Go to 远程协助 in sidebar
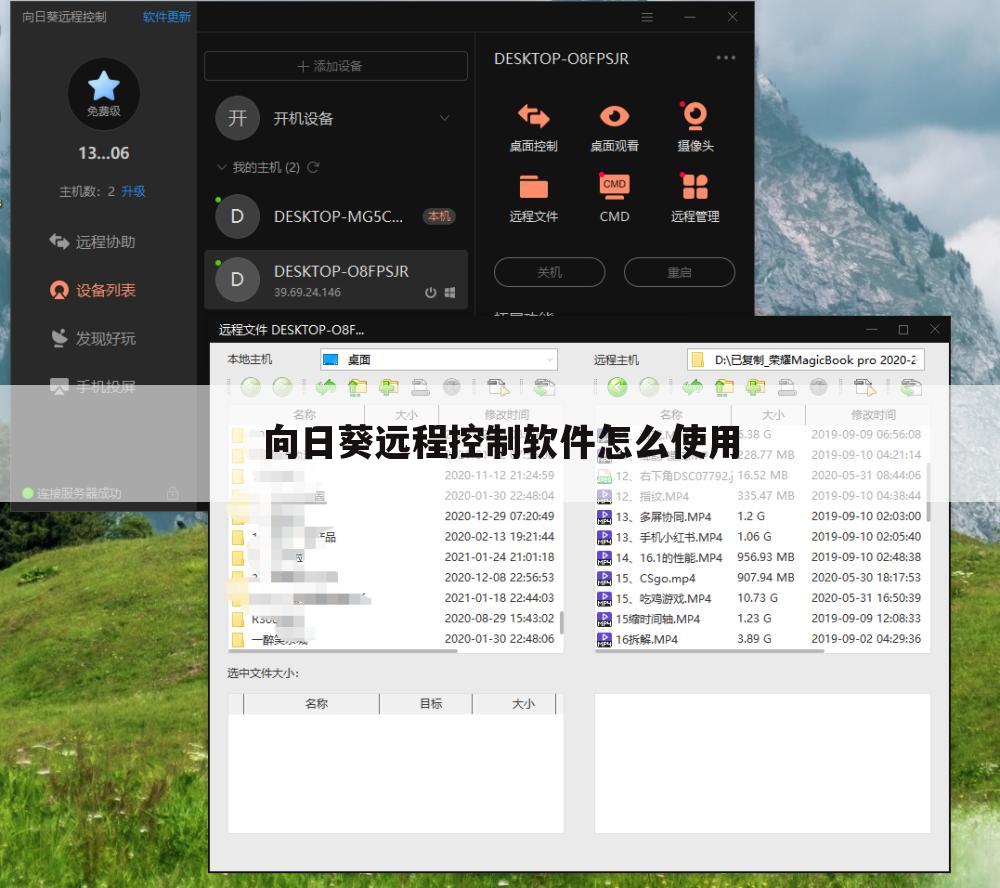The width and height of the screenshot is (1000, 888). tap(92, 242)
